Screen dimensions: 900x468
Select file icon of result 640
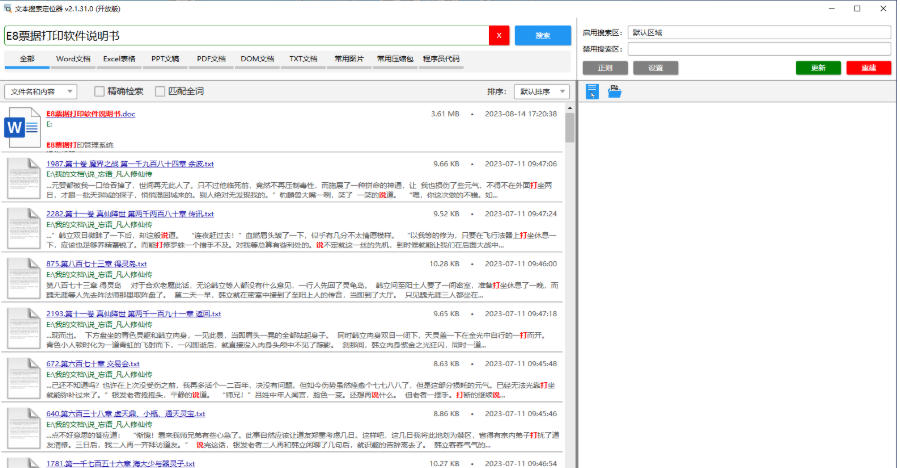(x=23, y=428)
